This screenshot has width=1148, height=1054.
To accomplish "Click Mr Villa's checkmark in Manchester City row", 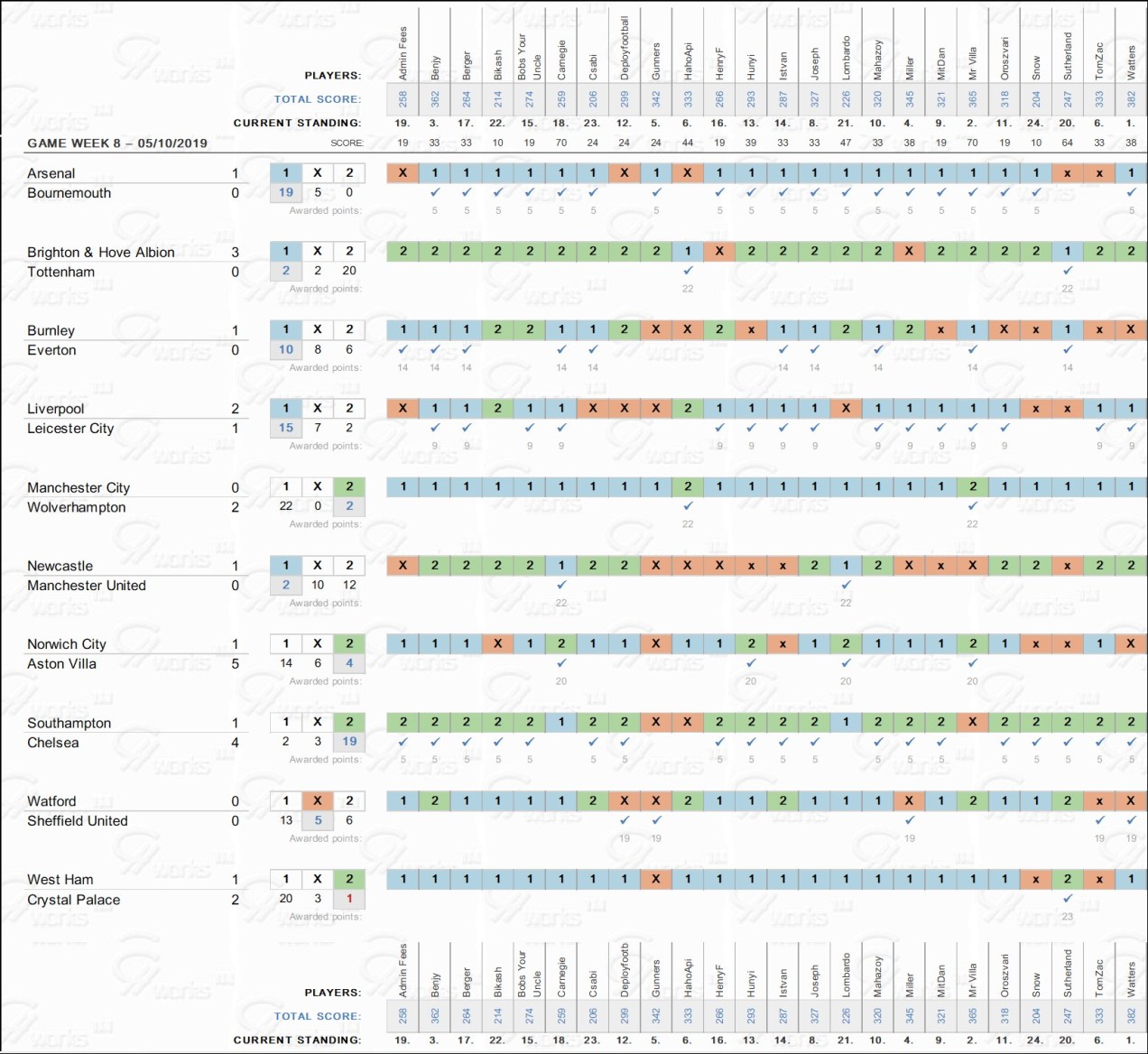I will pyautogui.click(x=972, y=506).
